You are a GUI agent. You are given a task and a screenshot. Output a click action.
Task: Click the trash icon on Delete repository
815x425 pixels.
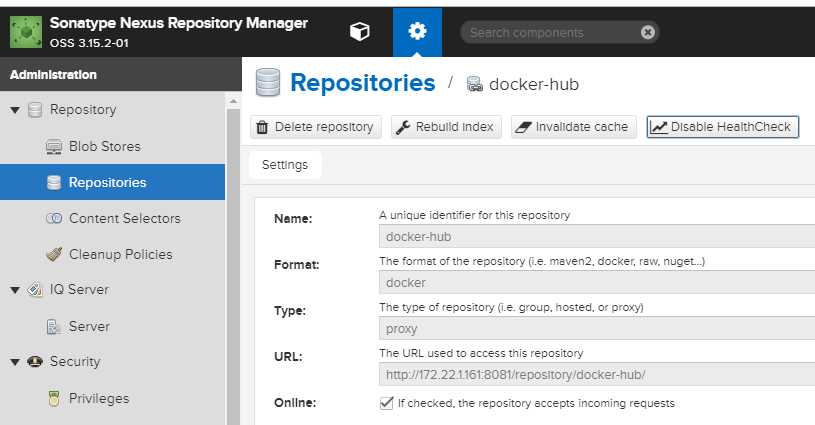pos(262,127)
